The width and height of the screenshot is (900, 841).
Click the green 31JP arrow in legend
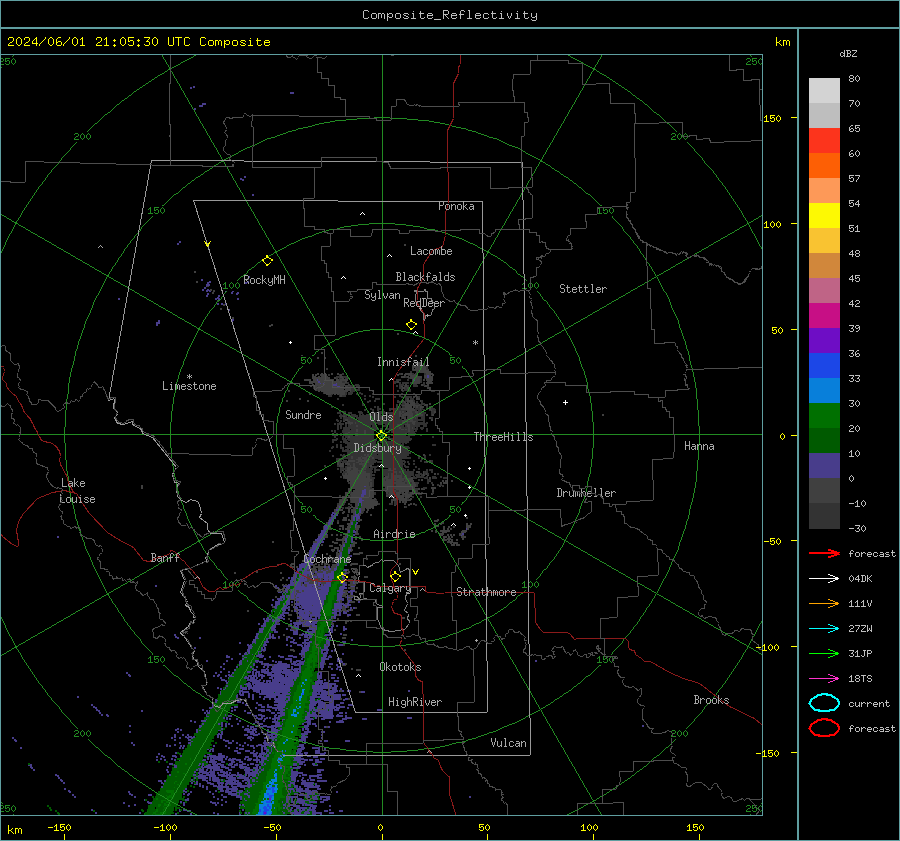pos(824,653)
